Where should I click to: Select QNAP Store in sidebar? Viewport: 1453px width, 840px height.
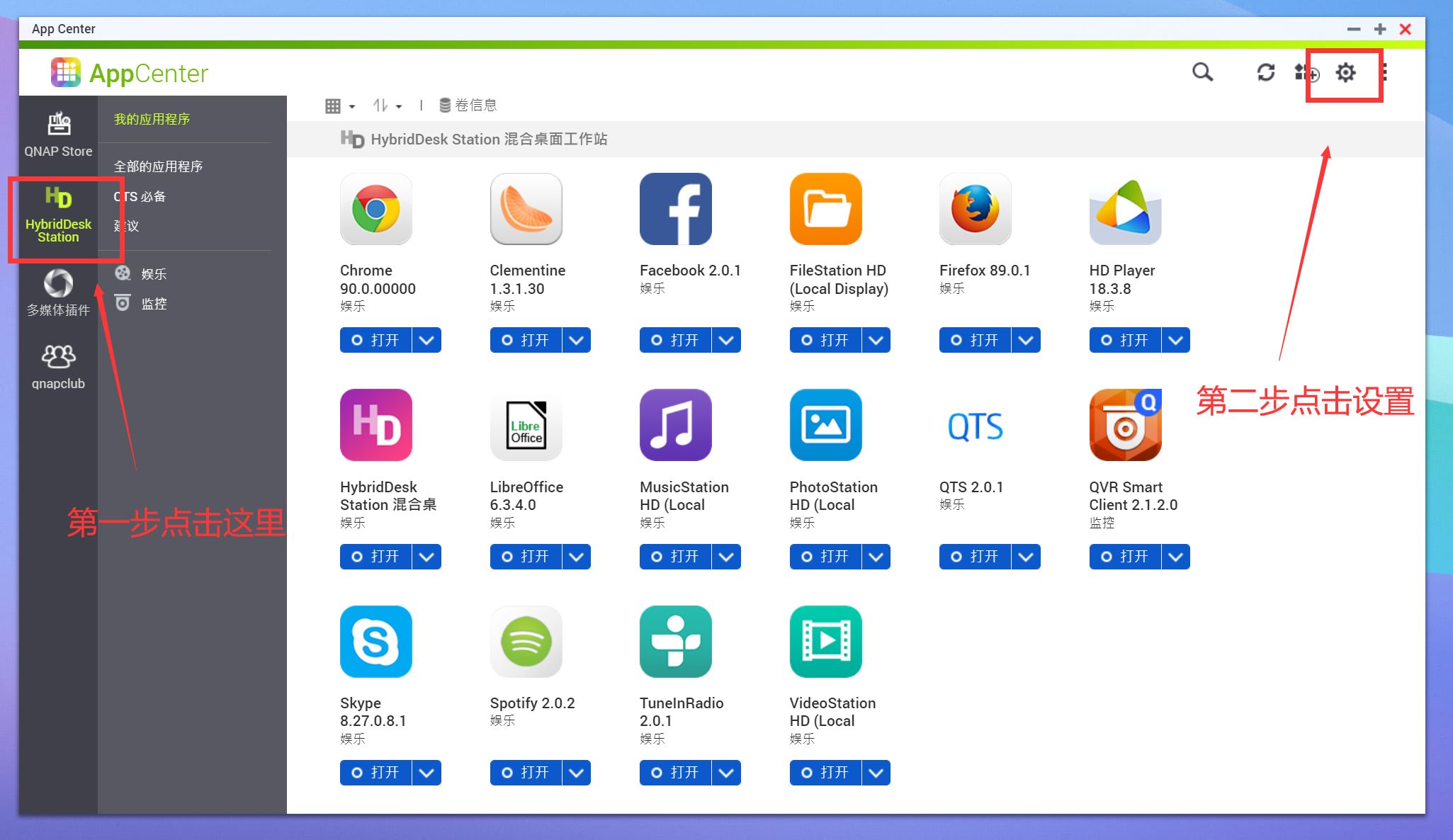[x=58, y=135]
